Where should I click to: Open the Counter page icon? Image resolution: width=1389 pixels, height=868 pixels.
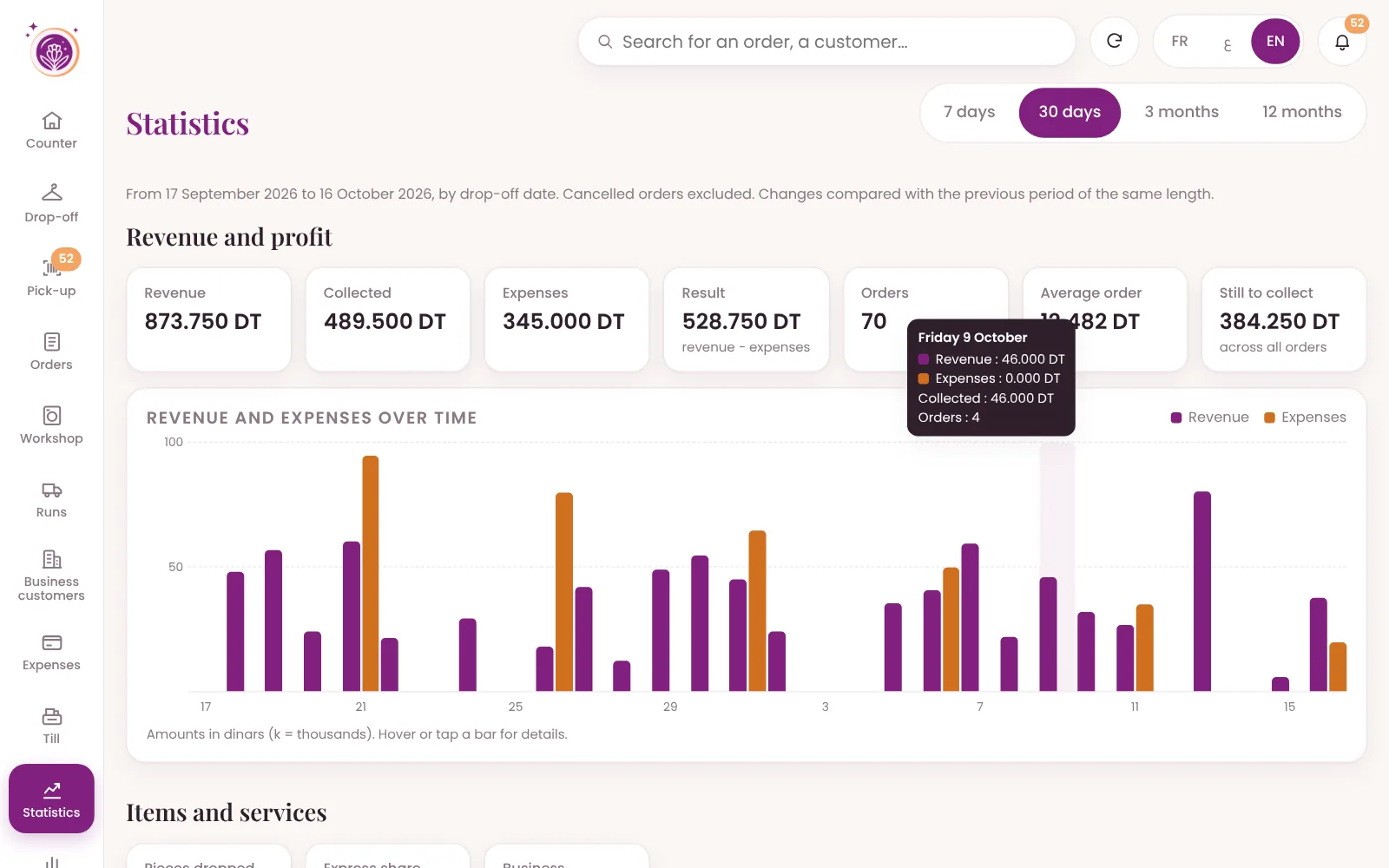coord(51,121)
